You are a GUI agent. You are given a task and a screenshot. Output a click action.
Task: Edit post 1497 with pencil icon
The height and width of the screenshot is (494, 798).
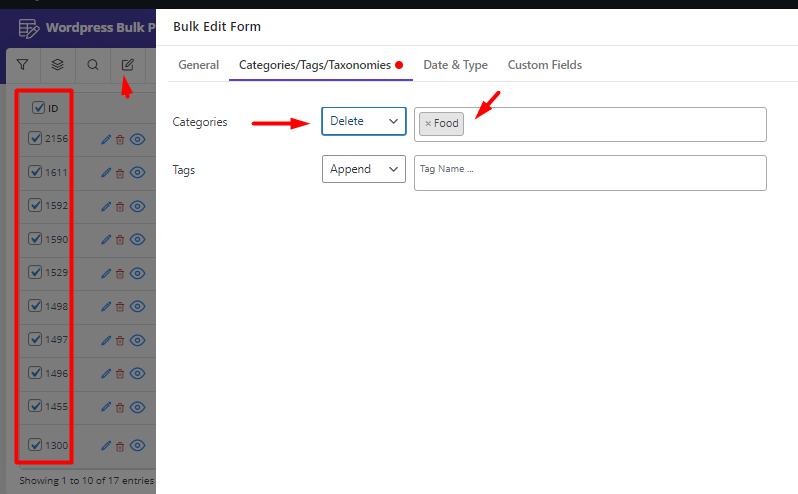point(106,340)
